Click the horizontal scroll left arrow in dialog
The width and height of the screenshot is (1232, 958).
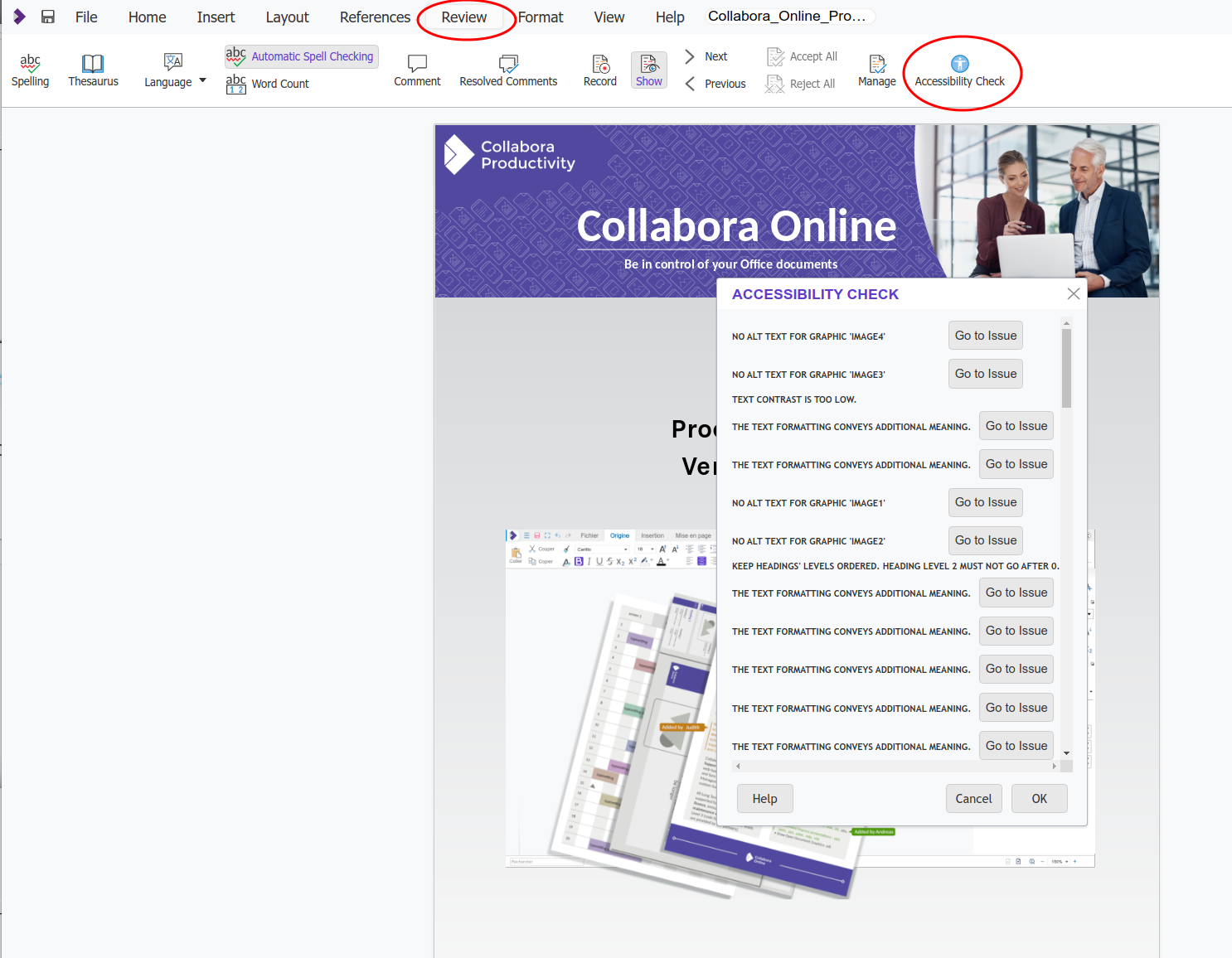click(x=738, y=767)
